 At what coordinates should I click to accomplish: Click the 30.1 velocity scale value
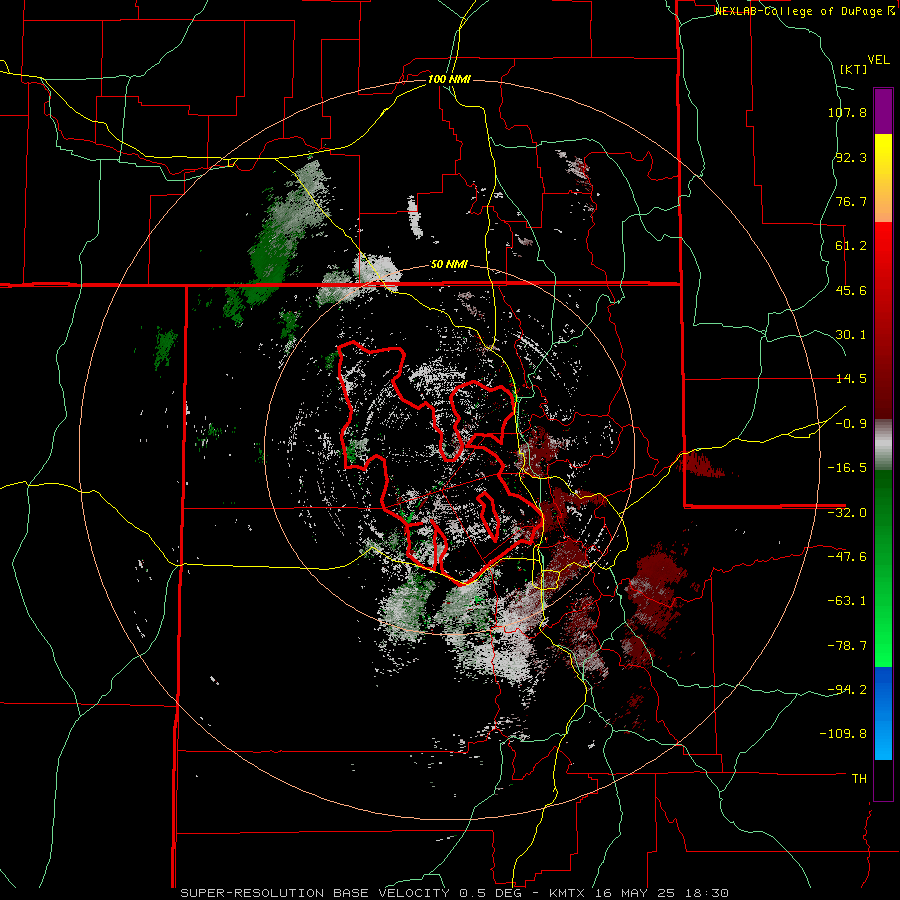click(x=851, y=335)
